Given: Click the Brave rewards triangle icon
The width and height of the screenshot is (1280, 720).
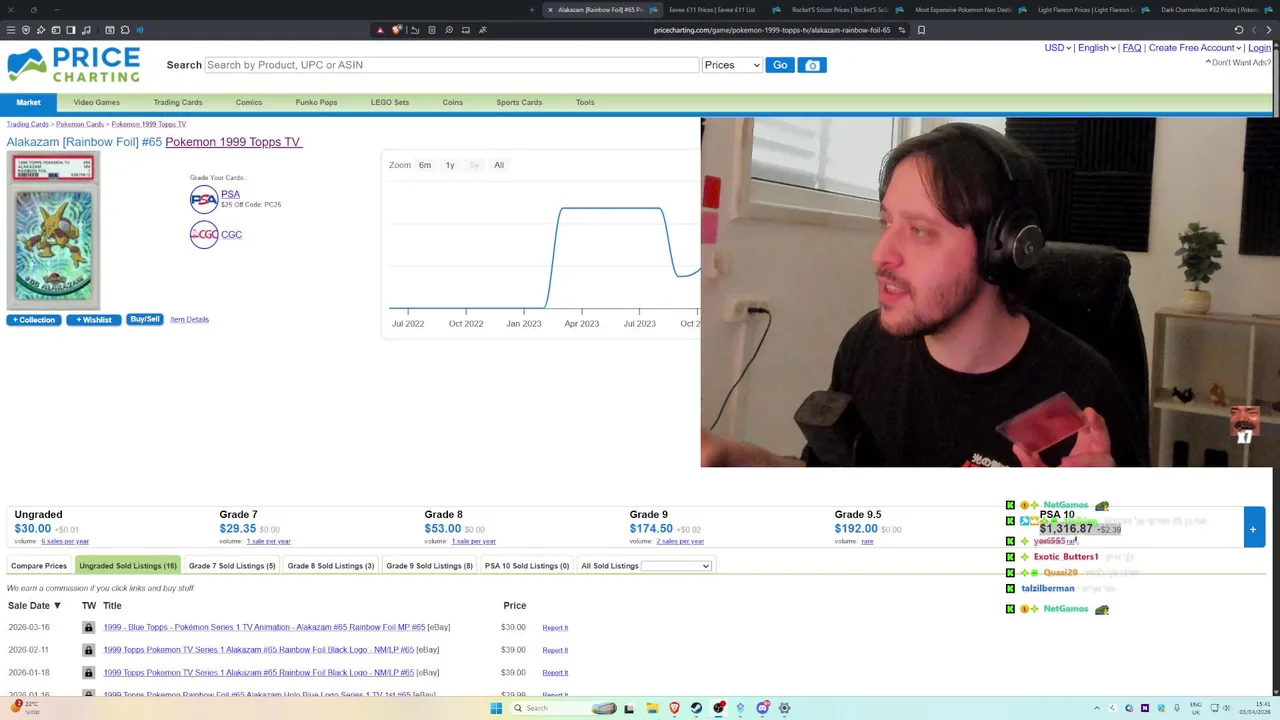Looking at the screenshot, I should click(x=380, y=30).
